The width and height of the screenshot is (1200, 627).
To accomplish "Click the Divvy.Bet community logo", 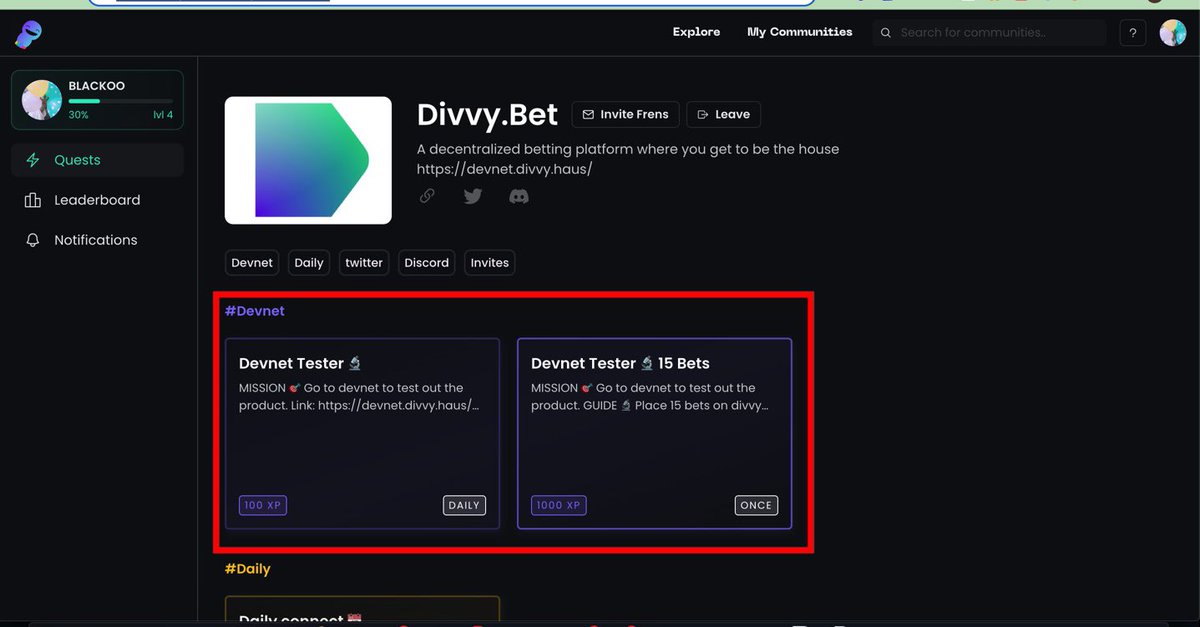I will [308, 160].
